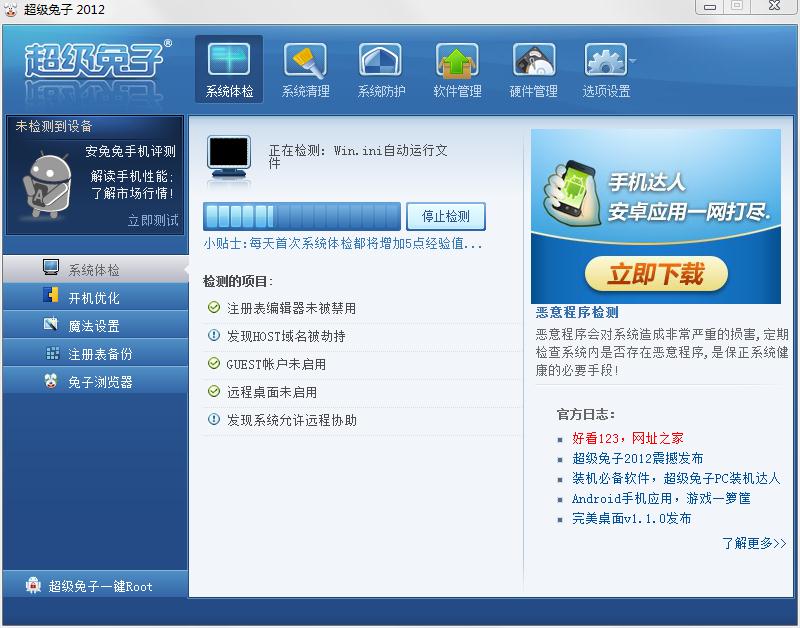800x628 pixels.
Task: Open the 选项设置 gear icon
Action: tap(606, 60)
